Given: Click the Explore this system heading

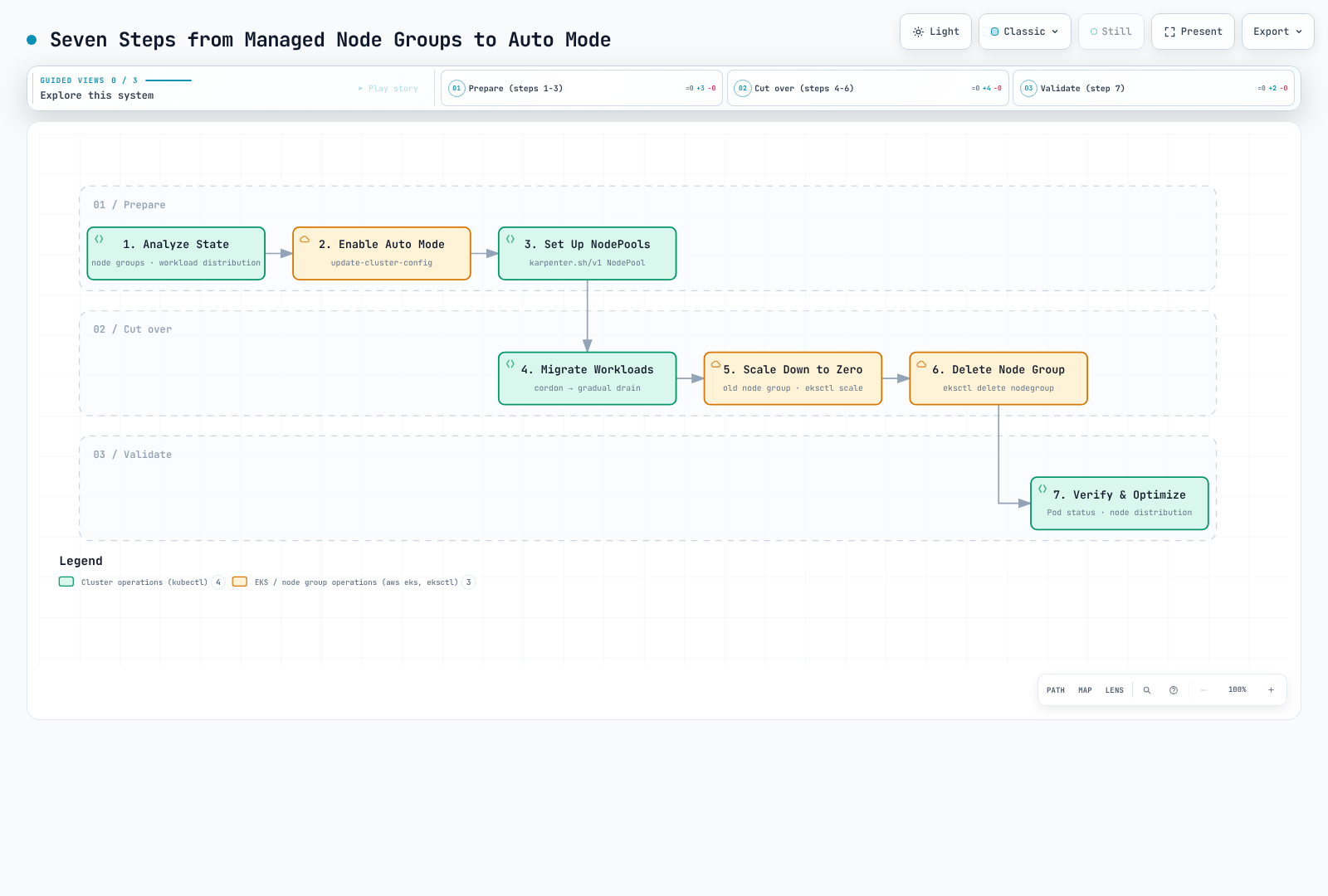Looking at the screenshot, I should [x=97, y=95].
